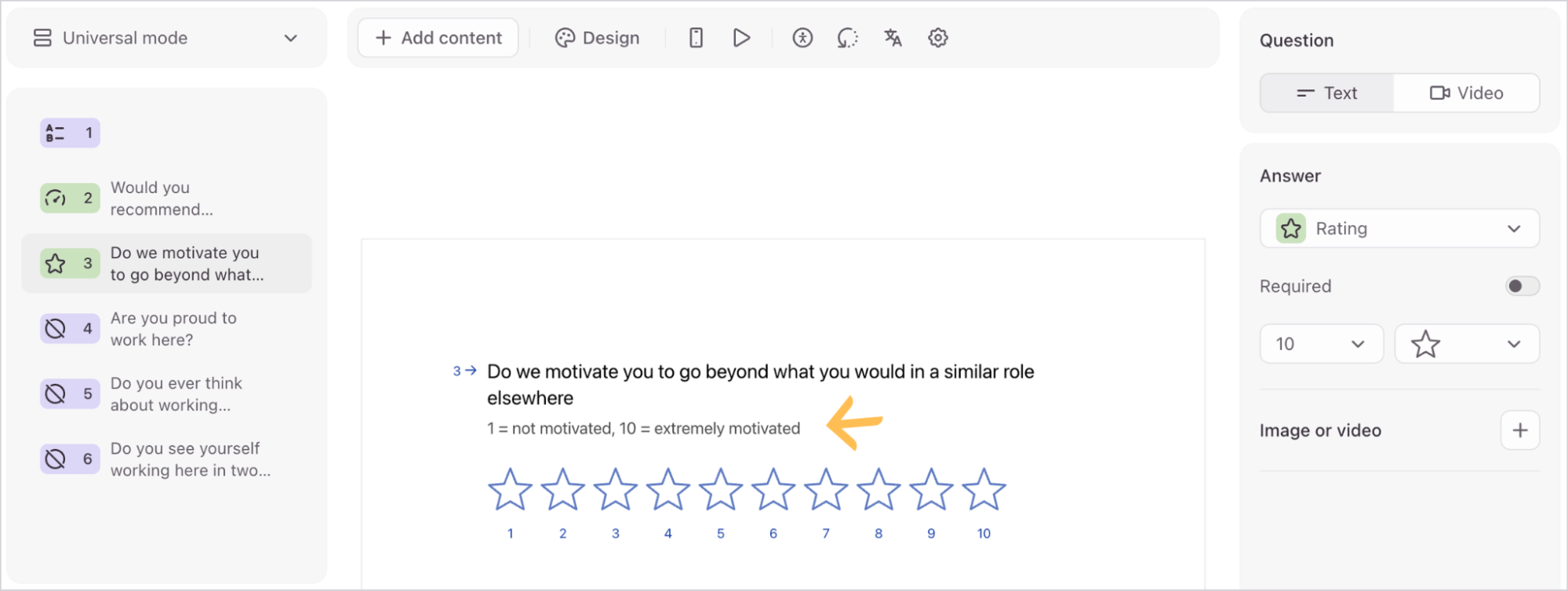Image resolution: width=1568 pixels, height=591 pixels.
Task: Open the translate languages icon
Action: [x=893, y=38]
